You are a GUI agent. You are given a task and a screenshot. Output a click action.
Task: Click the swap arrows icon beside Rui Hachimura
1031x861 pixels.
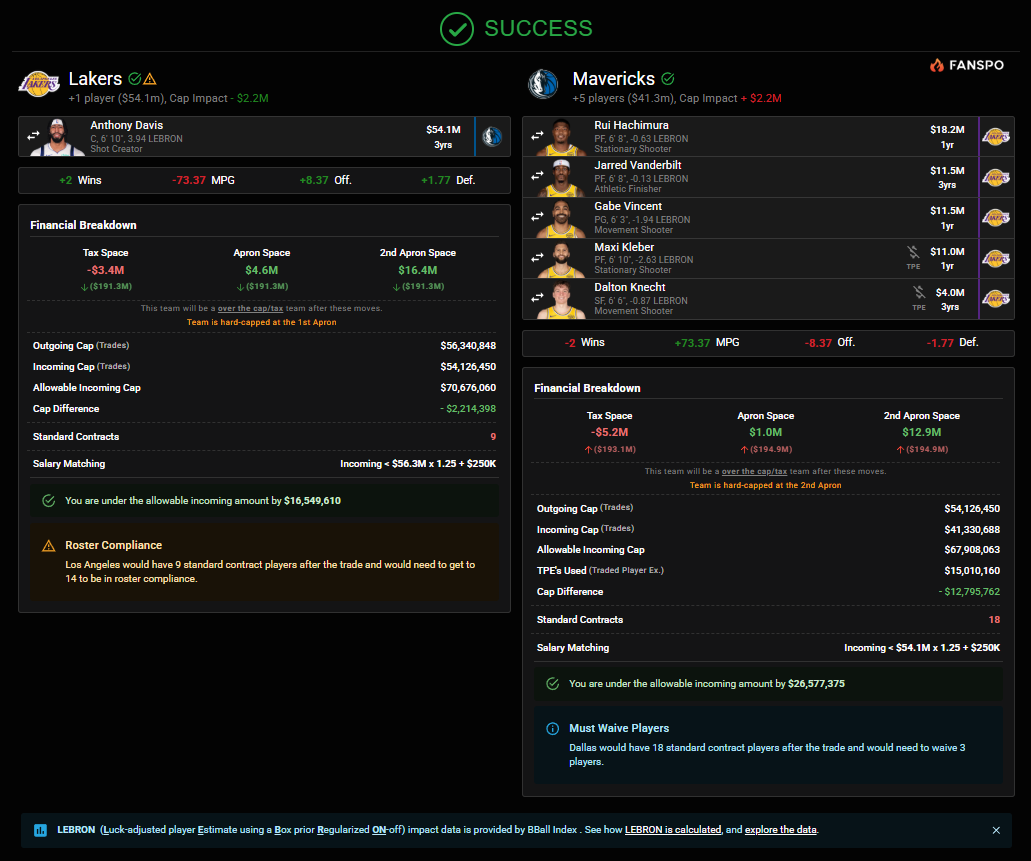pos(537,135)
